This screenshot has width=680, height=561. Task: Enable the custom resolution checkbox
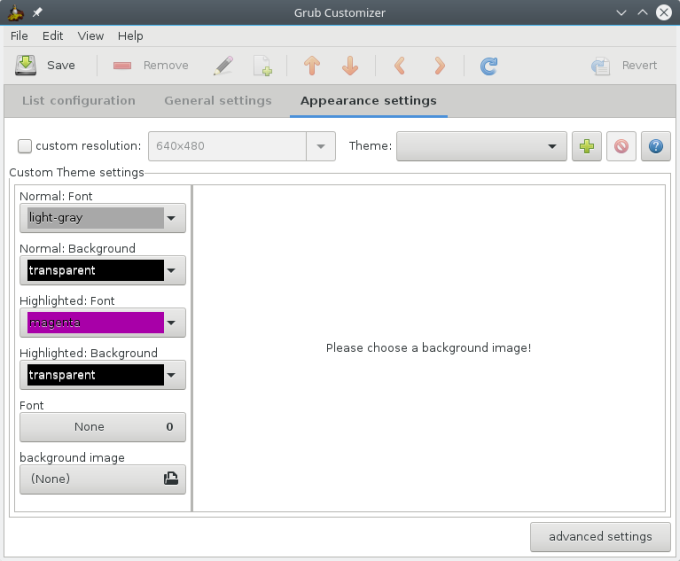[25, 146]
